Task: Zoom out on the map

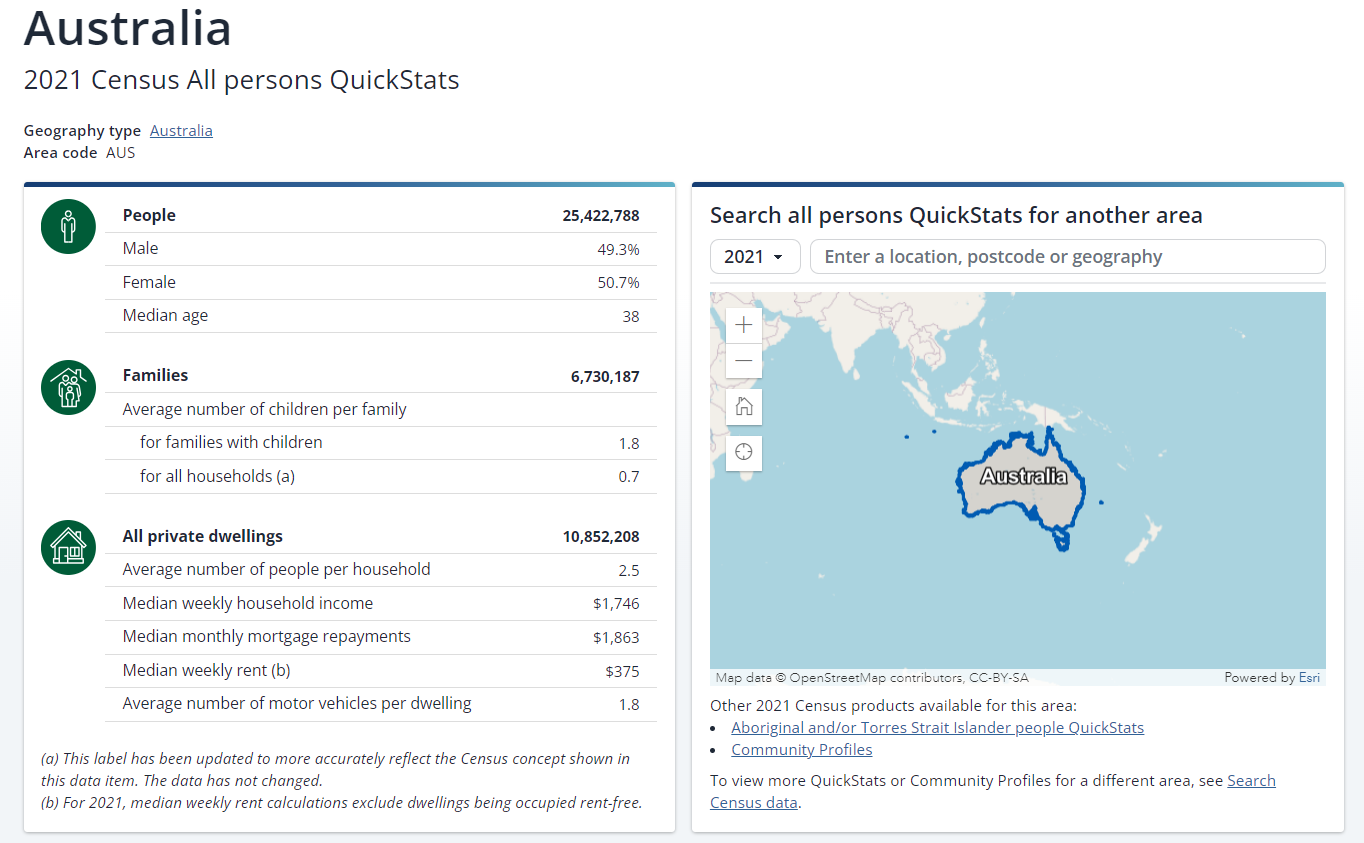Action: (x=743, y=360)
